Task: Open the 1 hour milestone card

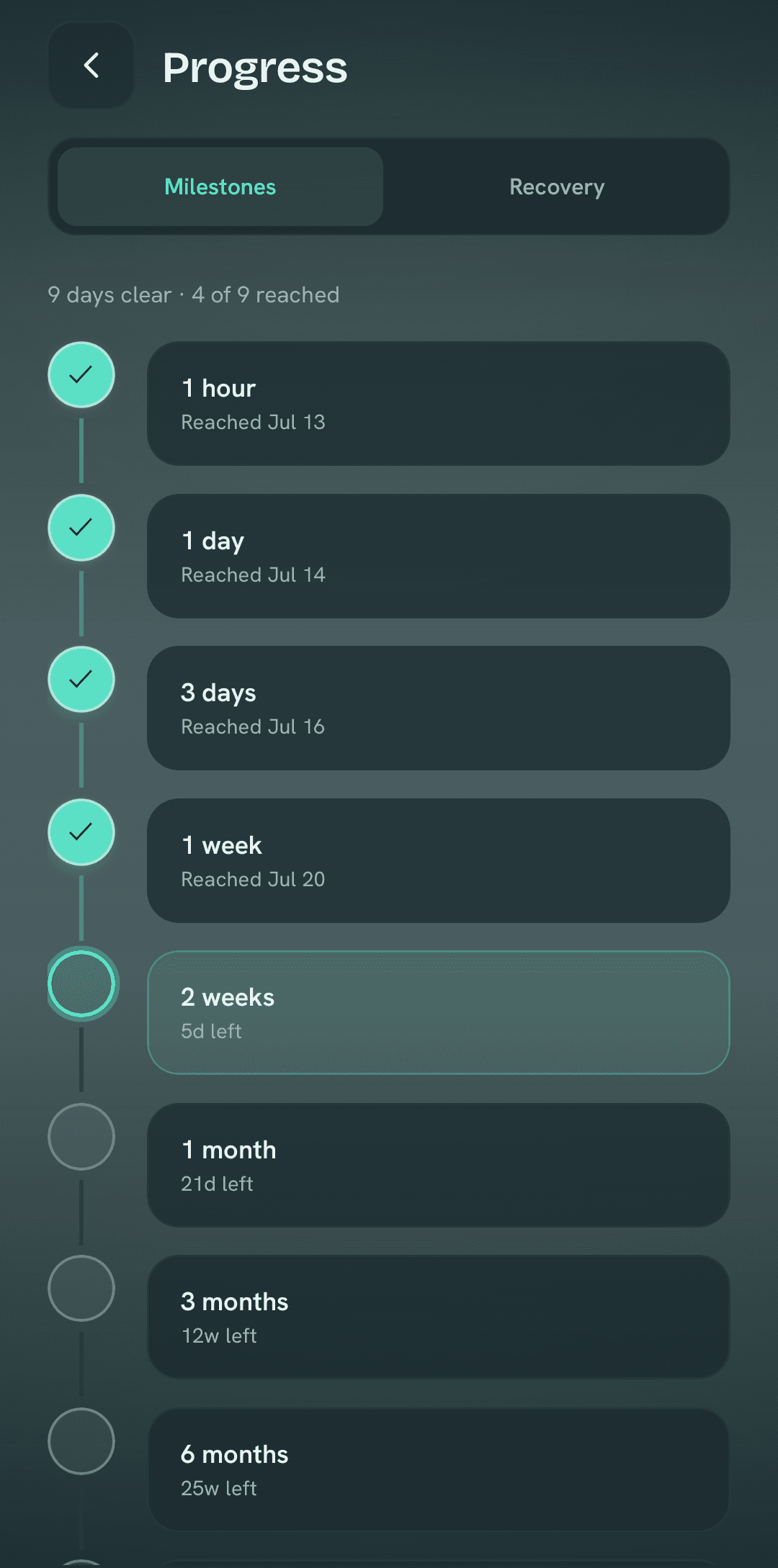Action: point(439,403)
